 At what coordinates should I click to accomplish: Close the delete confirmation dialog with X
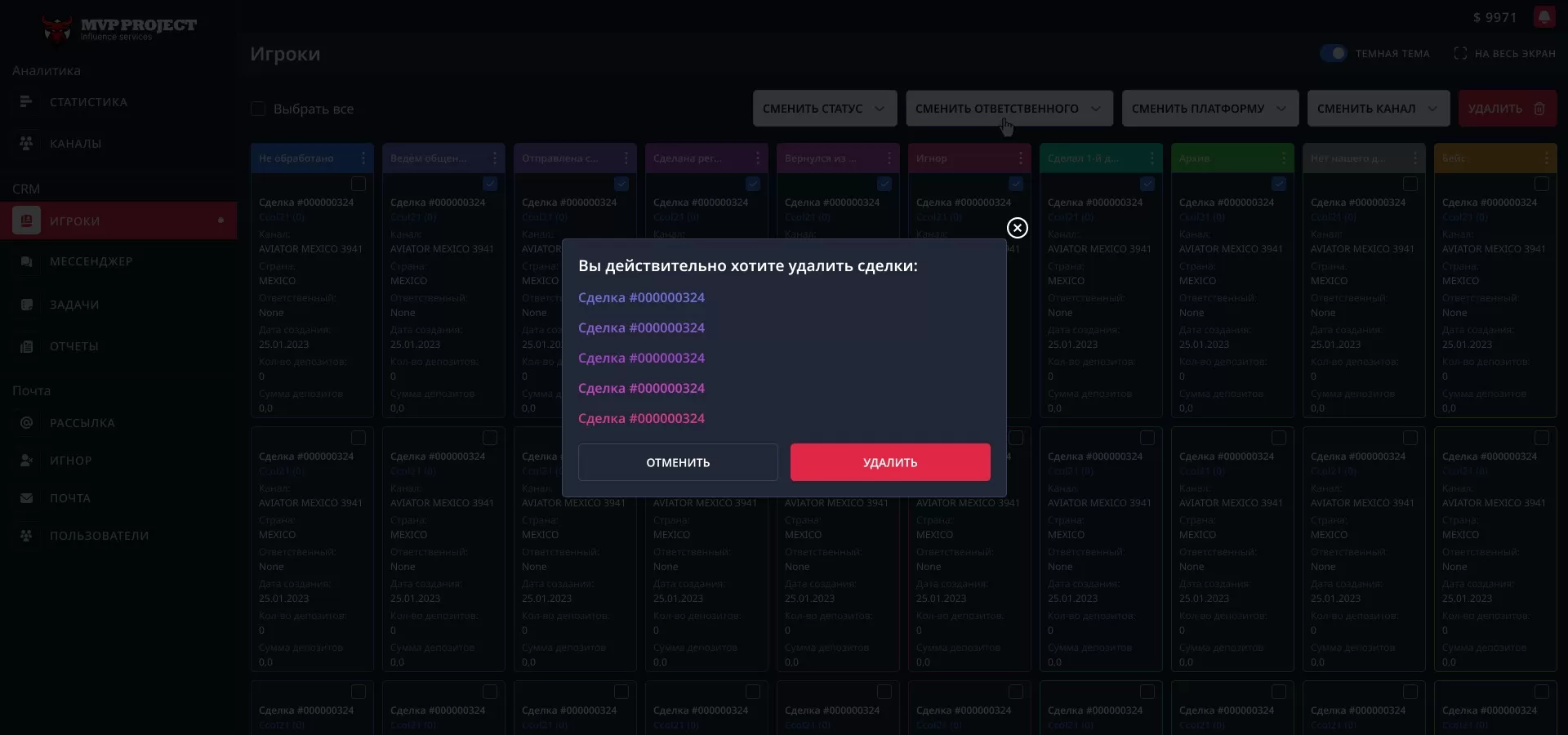coord(1017,228)
